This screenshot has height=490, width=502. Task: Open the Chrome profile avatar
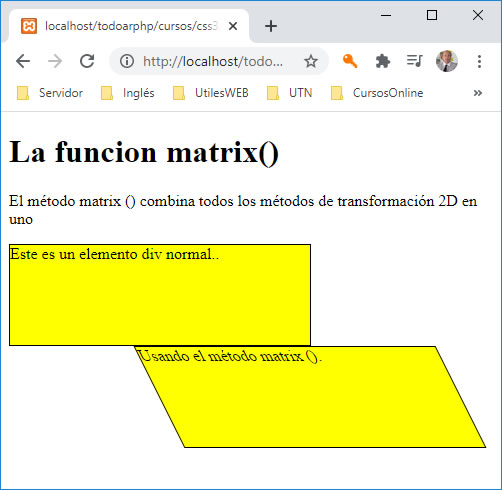click(447, 61)
